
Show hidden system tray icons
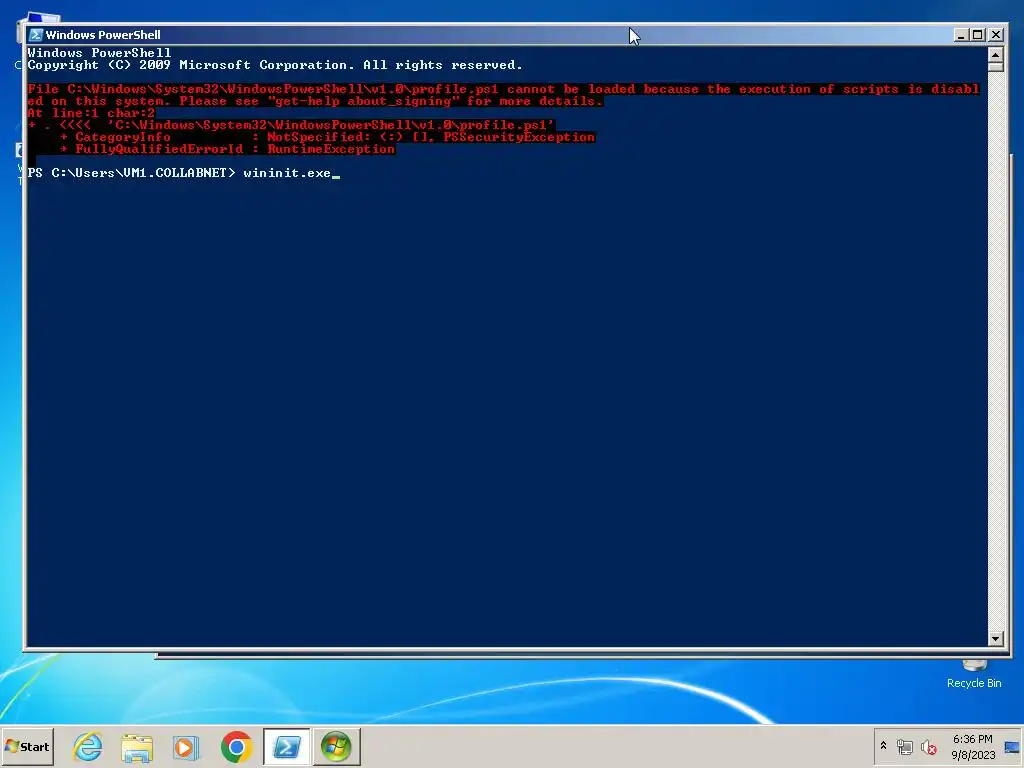point(884,746)
